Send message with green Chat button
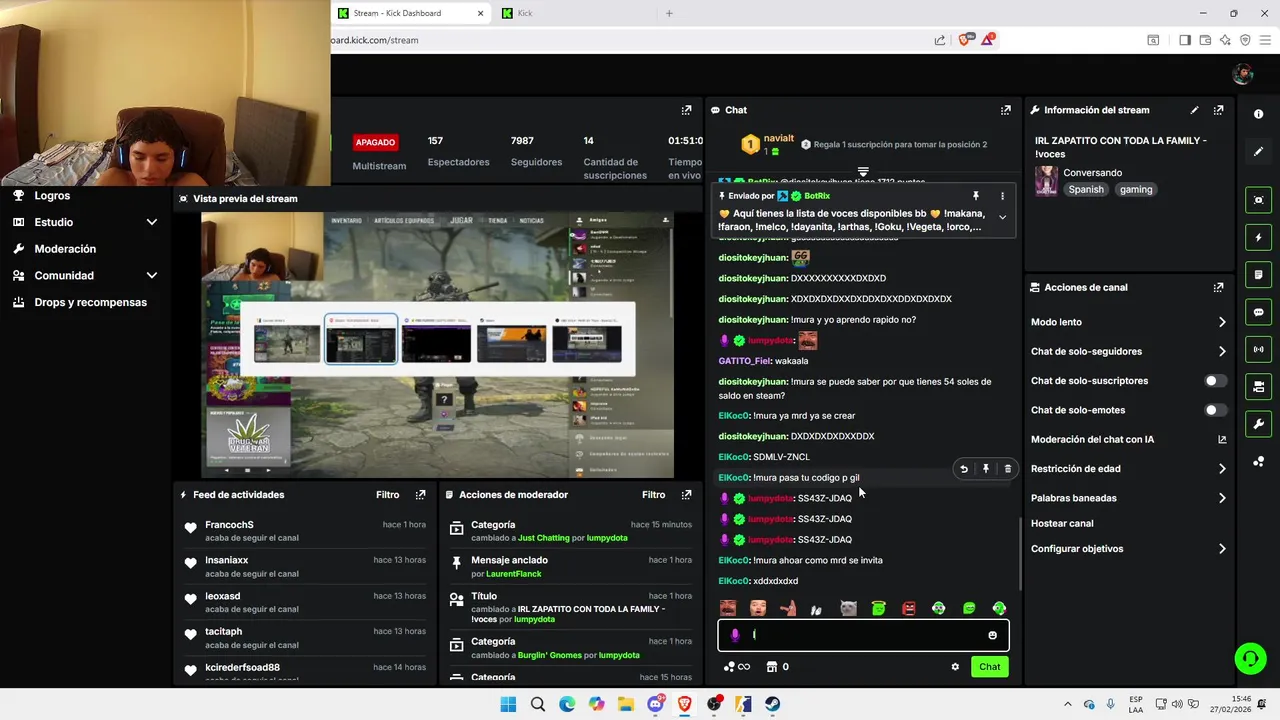 [989, 667]
